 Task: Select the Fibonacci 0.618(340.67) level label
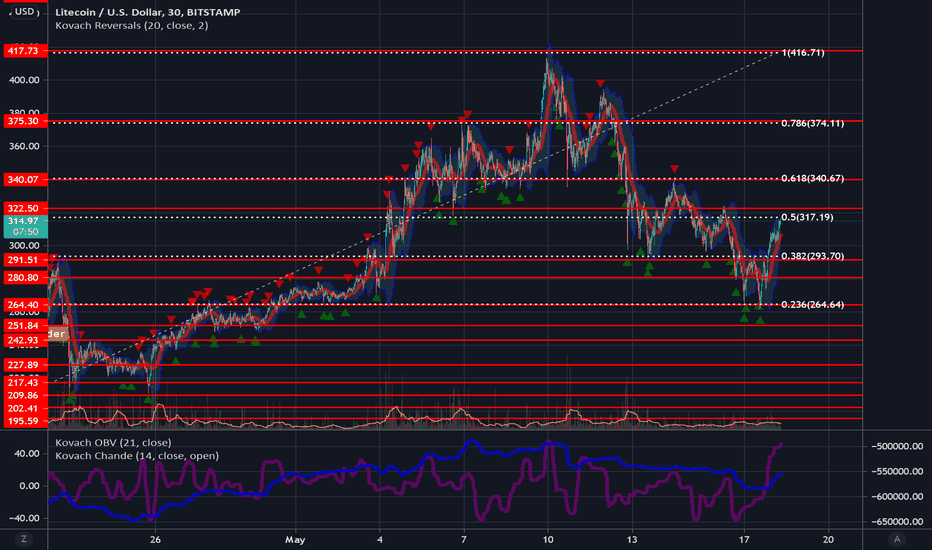[x=813, y=178]
